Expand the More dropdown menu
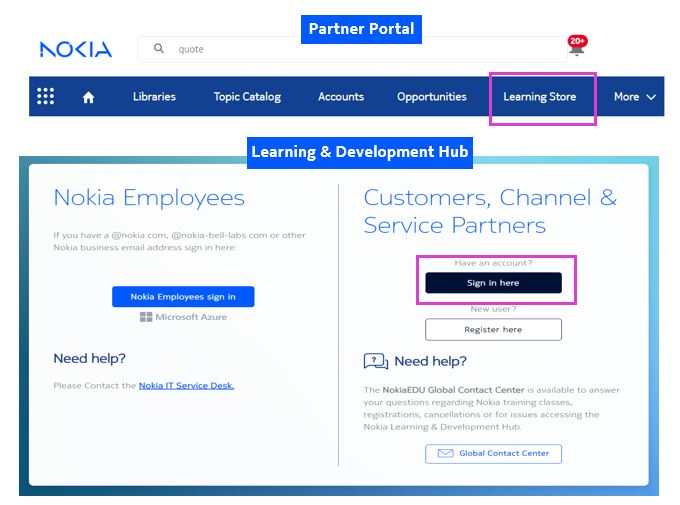 [635, 97]
